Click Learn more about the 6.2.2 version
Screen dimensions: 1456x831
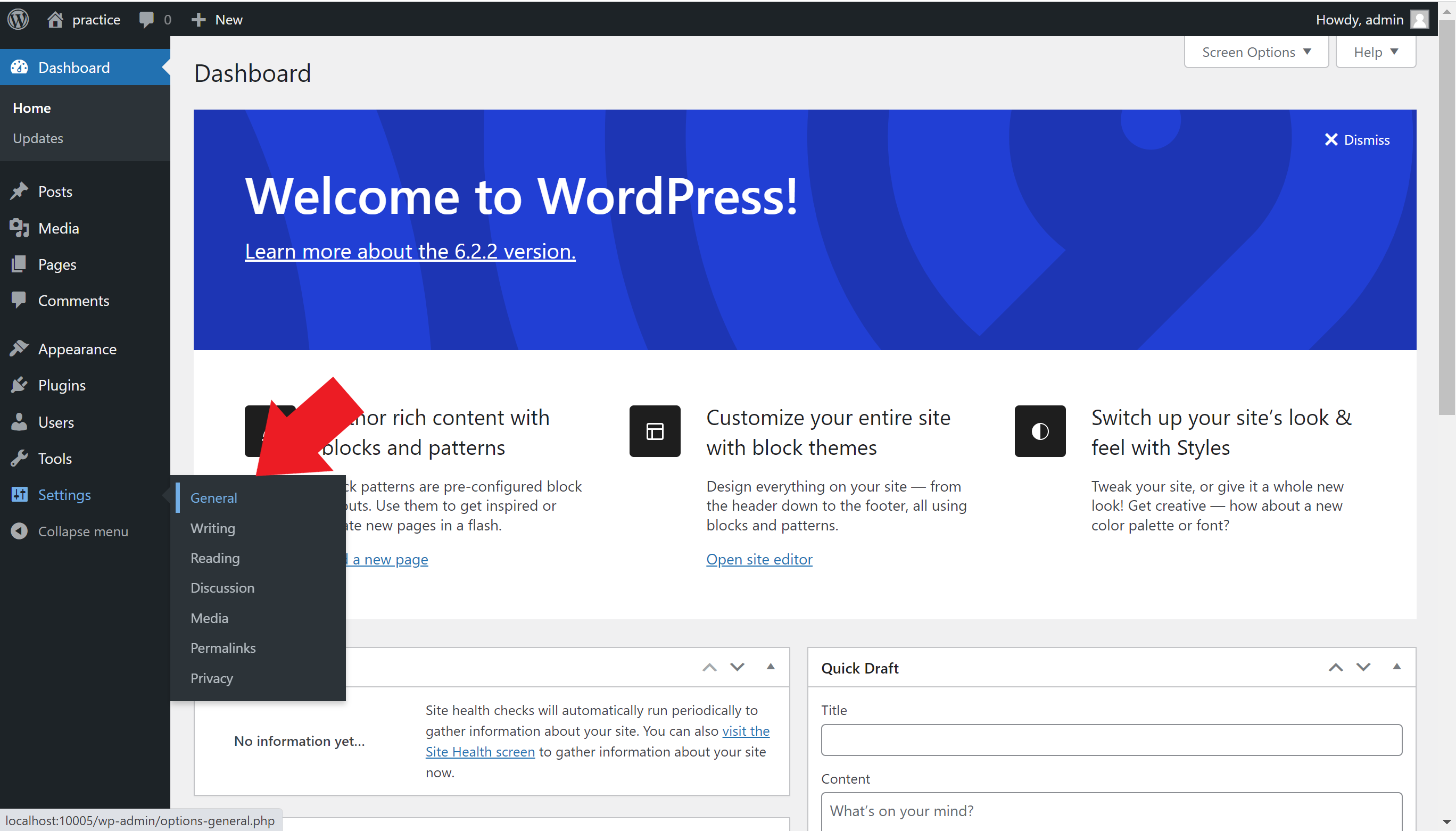pos(410,251)
